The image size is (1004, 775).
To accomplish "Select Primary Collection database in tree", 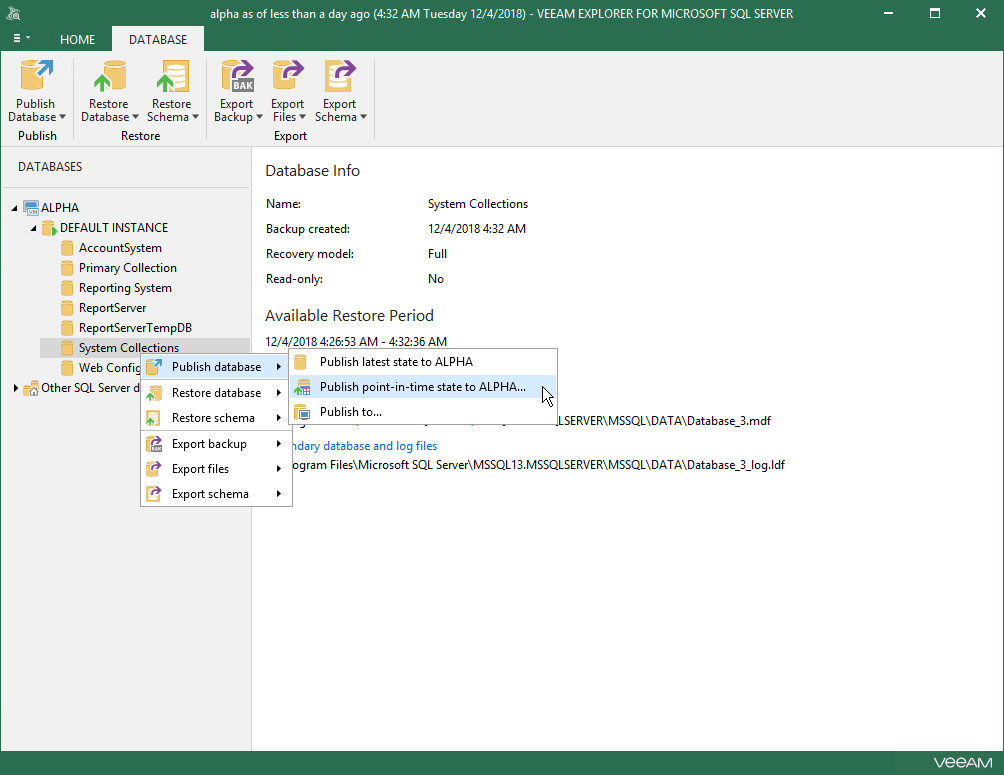I will click(x=127, y=268).
